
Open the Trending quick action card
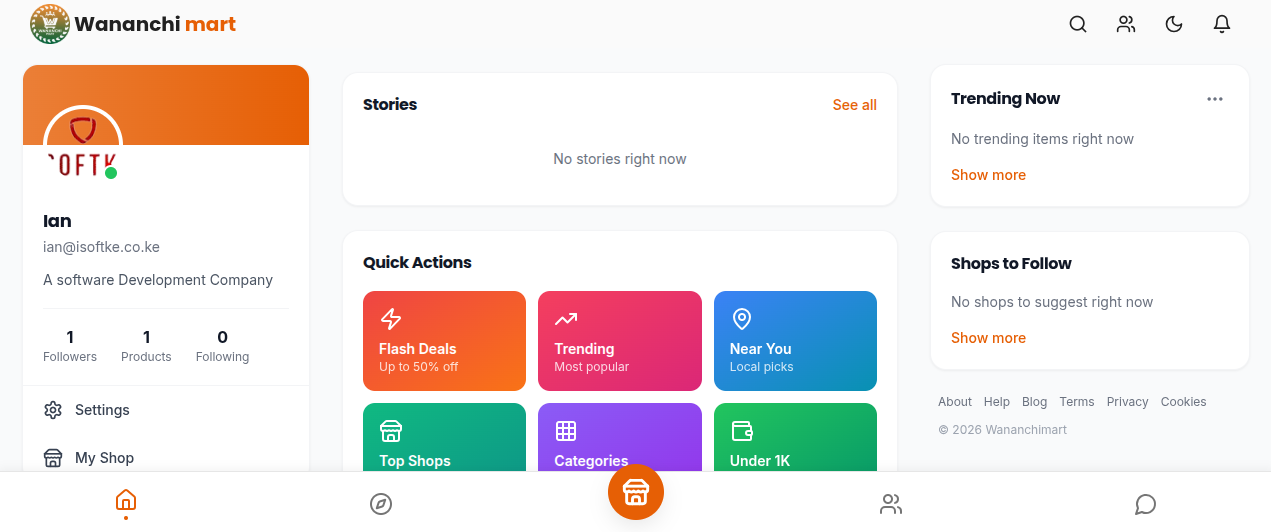620,341
